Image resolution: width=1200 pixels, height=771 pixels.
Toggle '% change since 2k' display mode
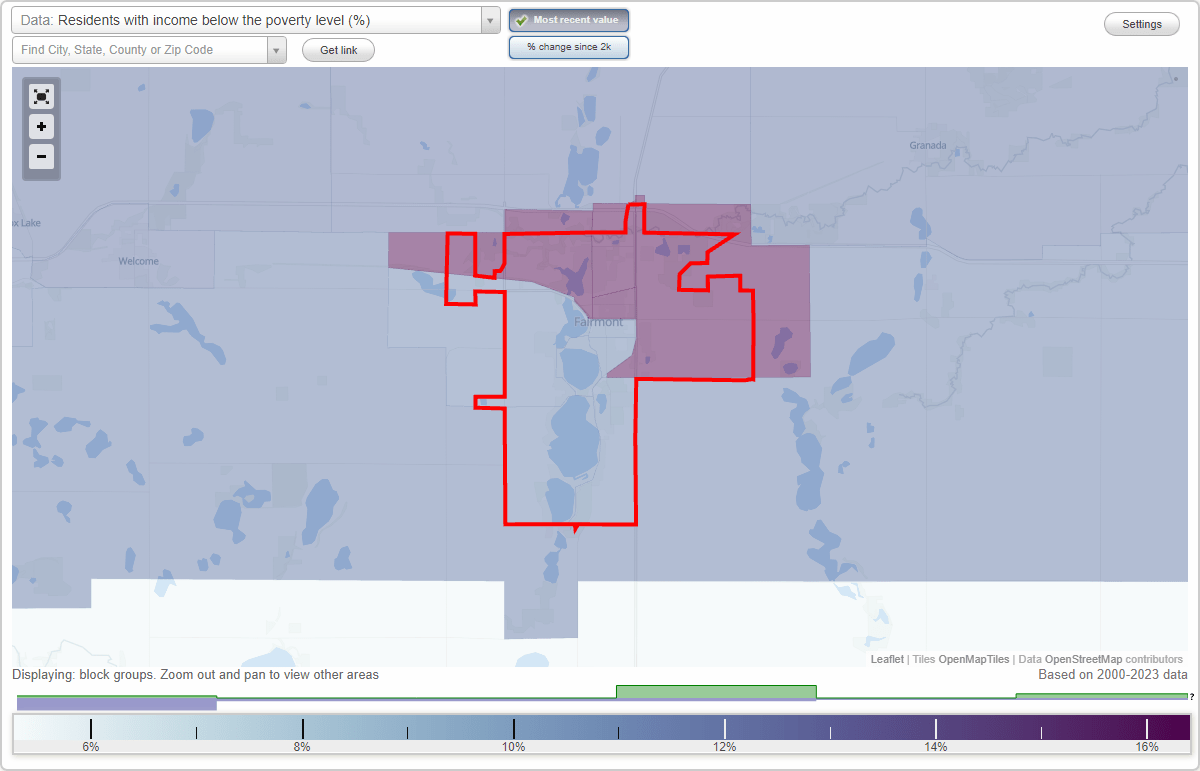[569, 46]
